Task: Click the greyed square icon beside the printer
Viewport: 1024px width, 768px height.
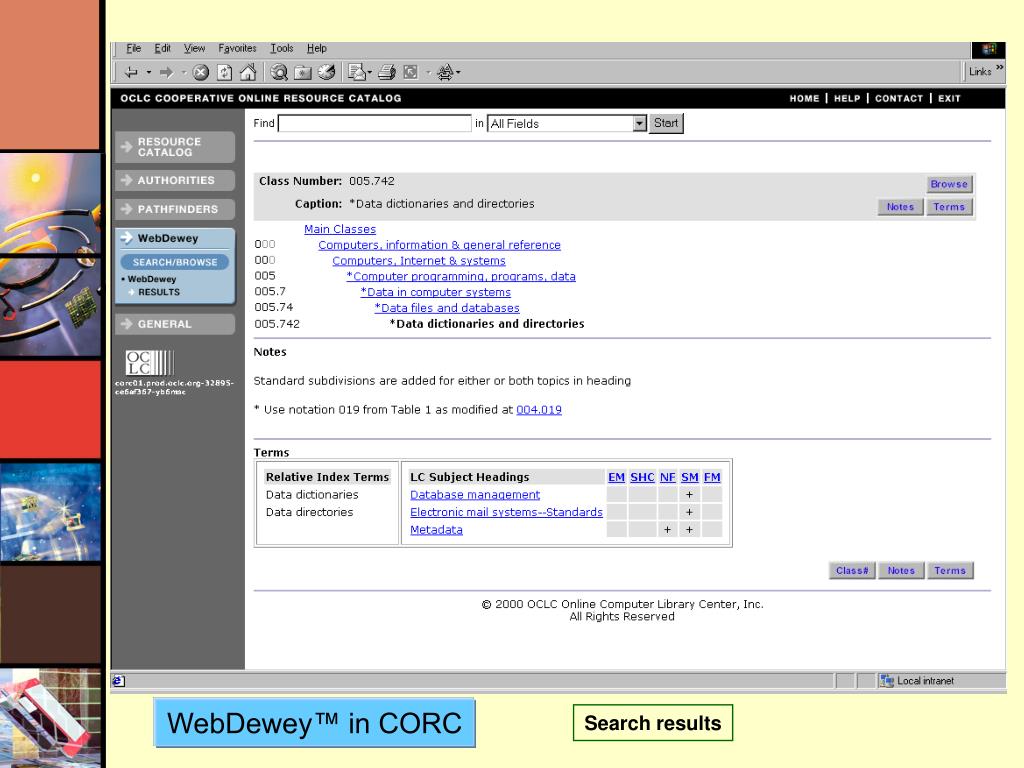Action: point(410,72)
